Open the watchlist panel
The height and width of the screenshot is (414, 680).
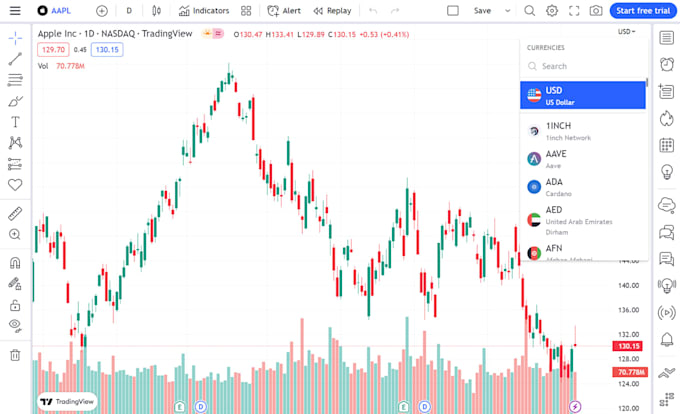[x=667, y=38]
